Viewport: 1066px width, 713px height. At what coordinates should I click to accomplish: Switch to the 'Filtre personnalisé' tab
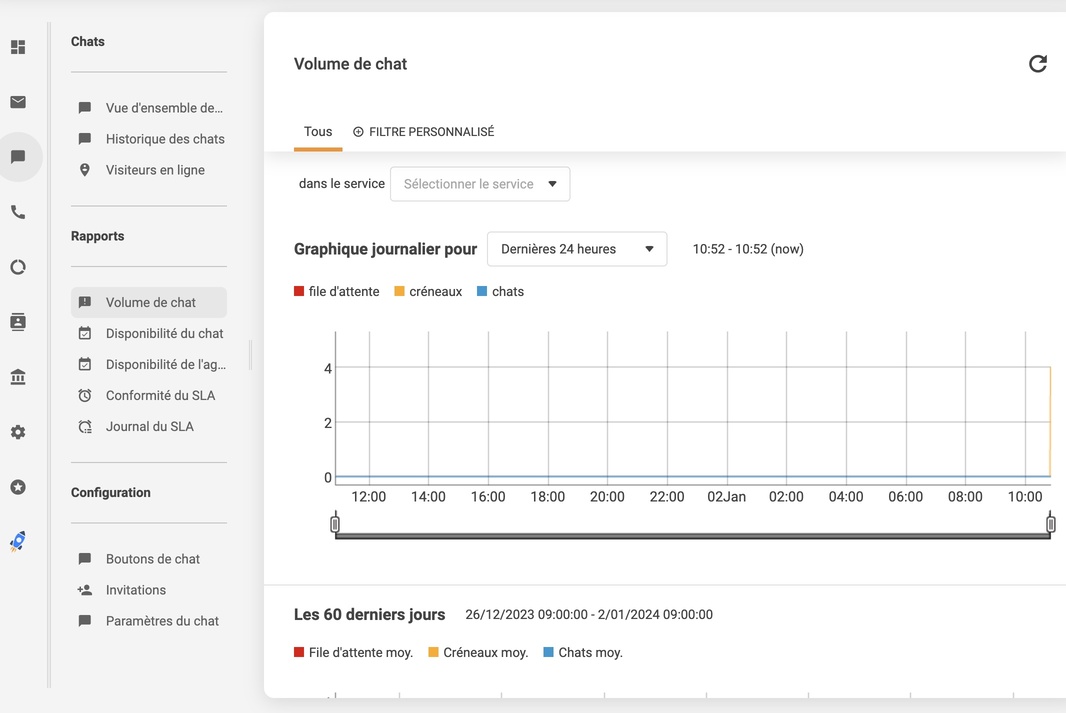point(424,131)
